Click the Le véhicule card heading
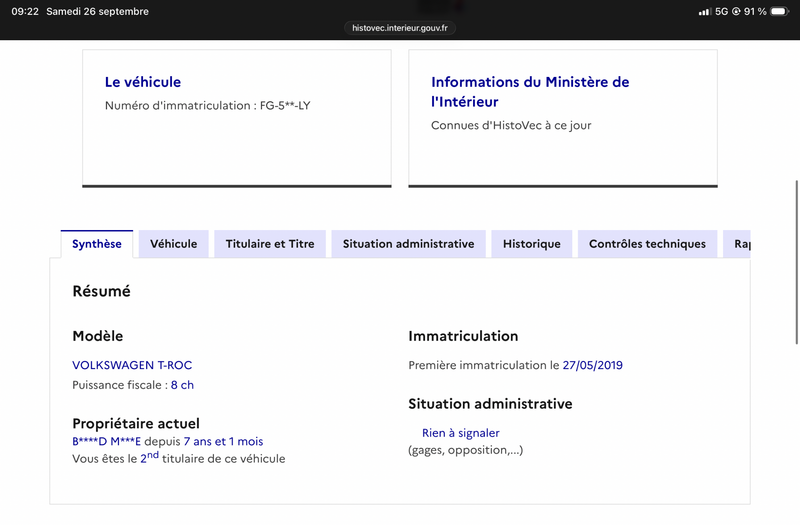 [143, 82]
